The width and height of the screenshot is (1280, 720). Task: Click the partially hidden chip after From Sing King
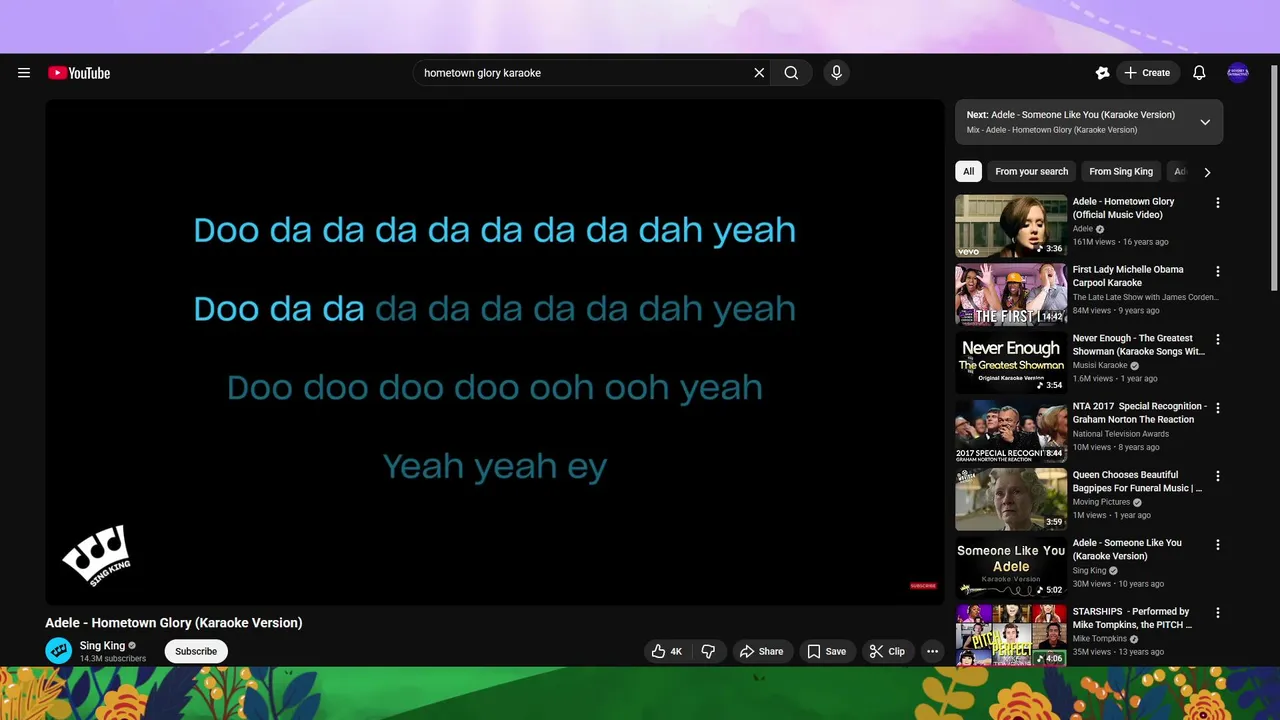click(x=1179, y=172)
